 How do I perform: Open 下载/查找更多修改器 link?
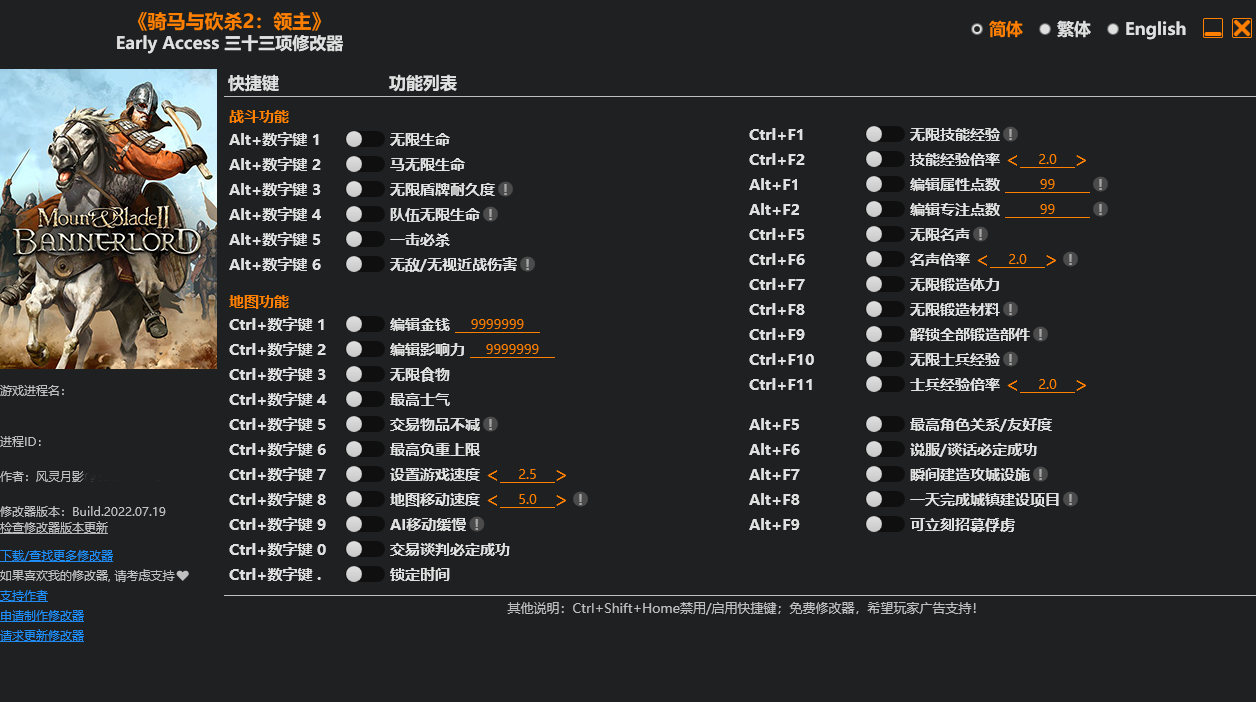click(x=57, y=555)
